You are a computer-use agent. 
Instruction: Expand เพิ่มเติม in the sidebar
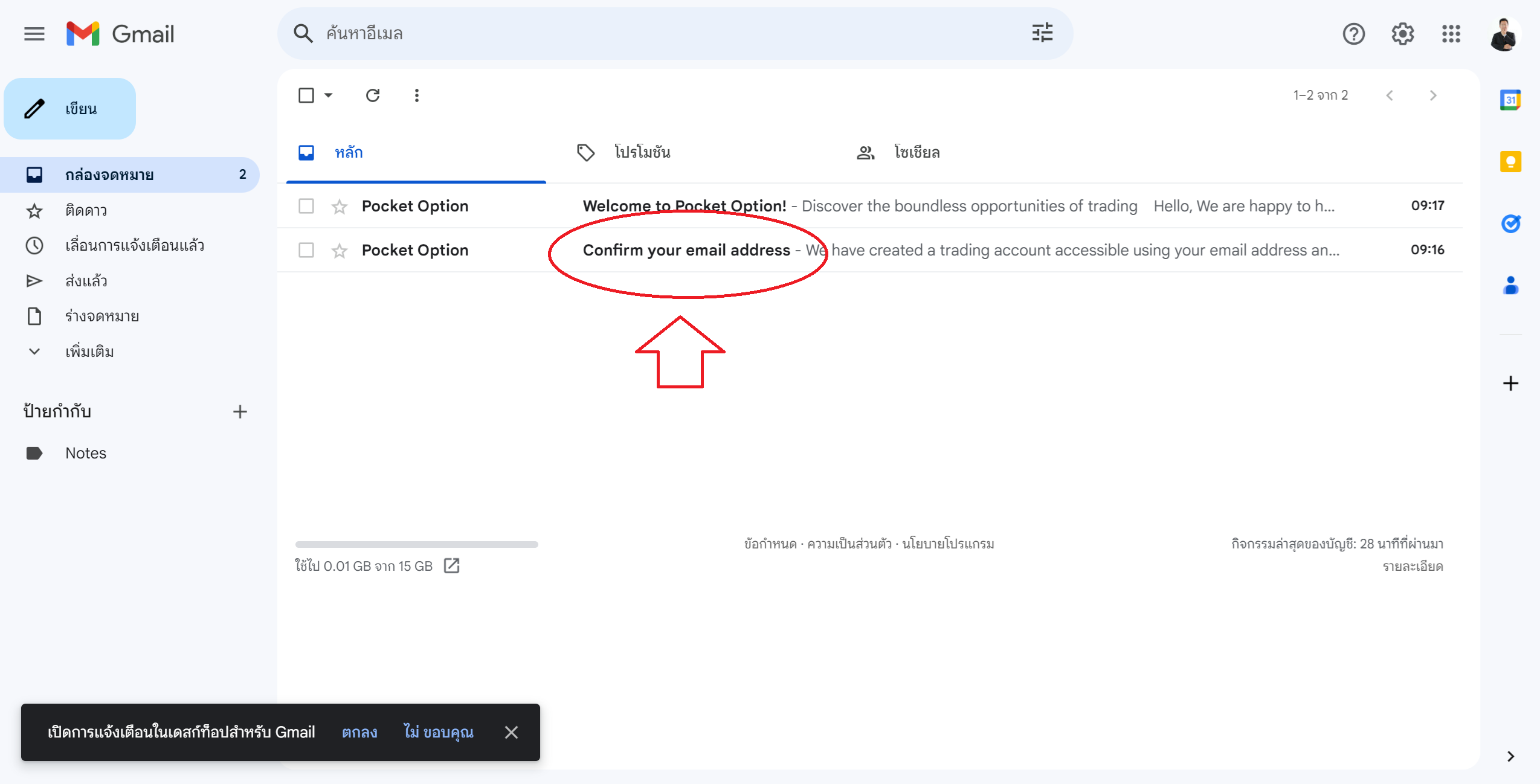tap(89, 352)
